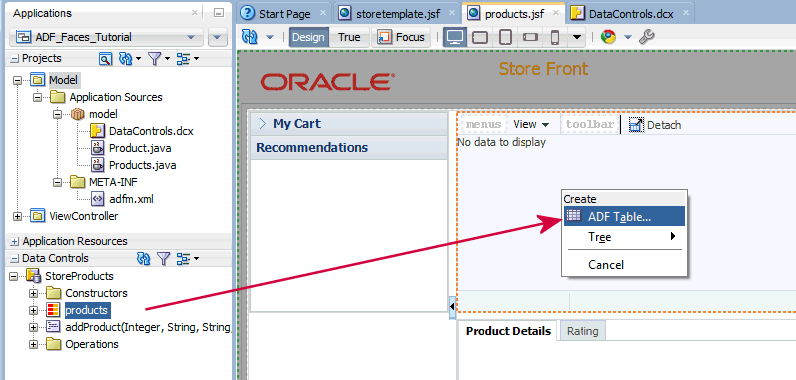This screenshot has height=380, width=796.
Task: Click the Projects filter funnel icon
Action: pos(154,59)
